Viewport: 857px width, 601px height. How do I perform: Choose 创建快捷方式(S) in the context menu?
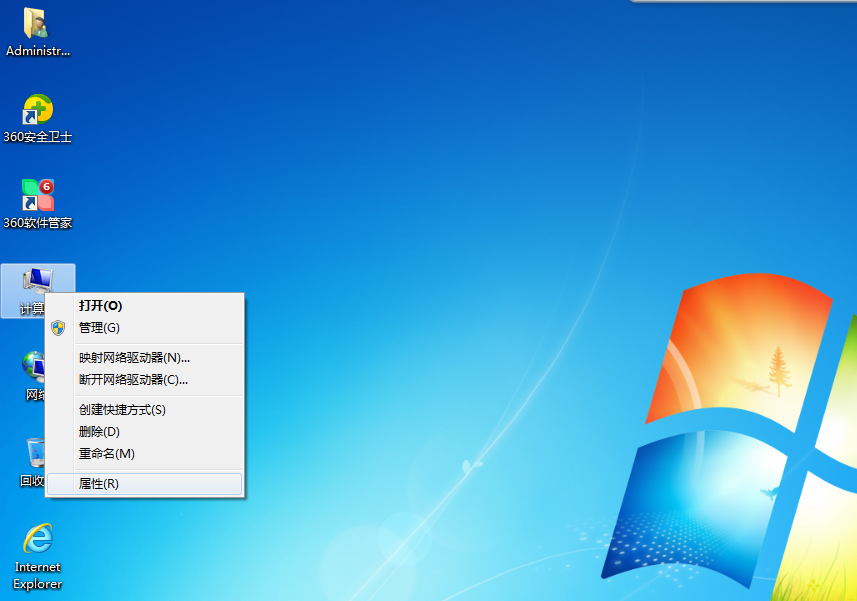click(145, 410)
